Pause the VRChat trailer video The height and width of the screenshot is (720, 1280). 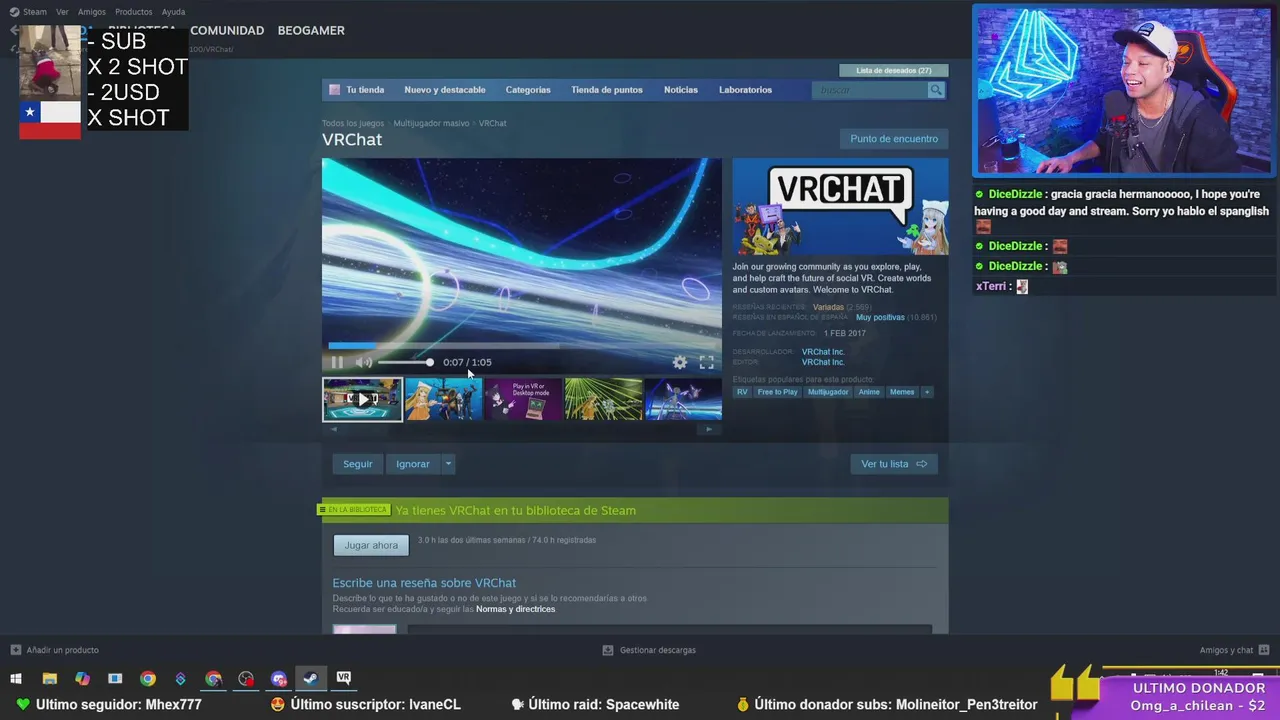(337, 362)
